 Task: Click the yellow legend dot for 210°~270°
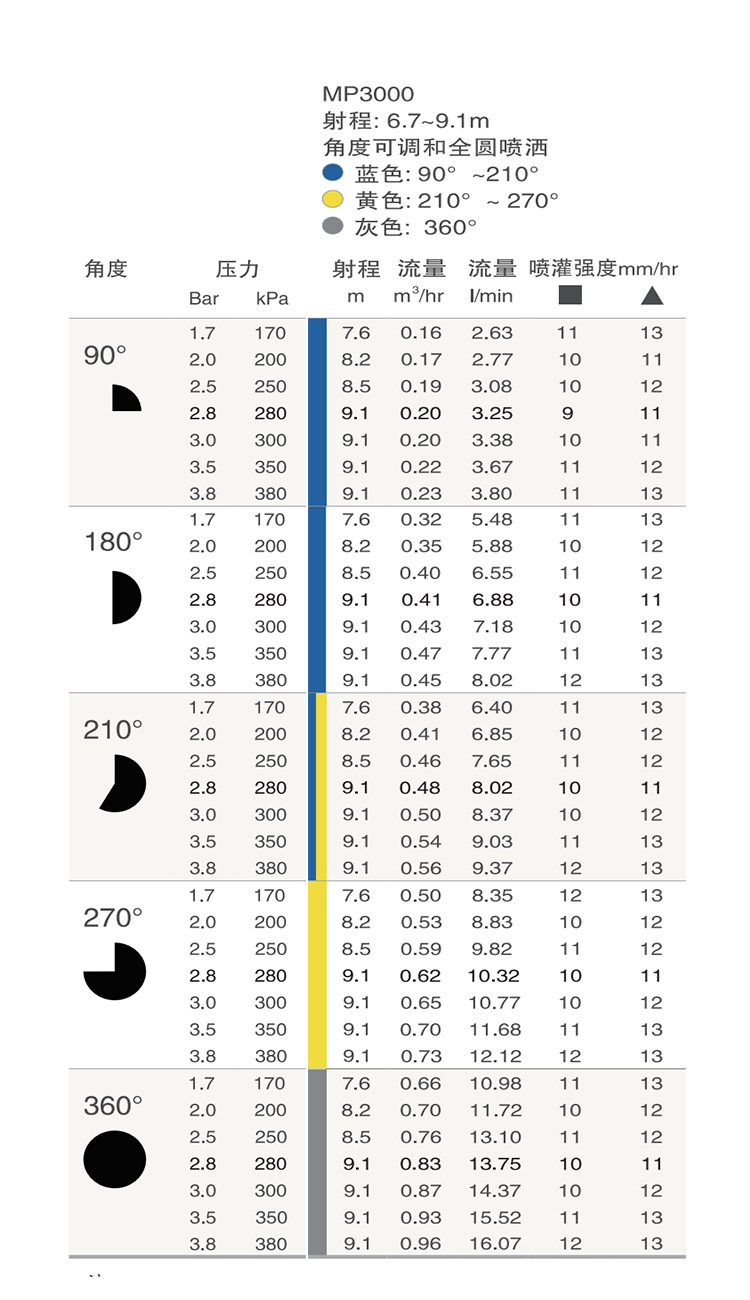334,199
